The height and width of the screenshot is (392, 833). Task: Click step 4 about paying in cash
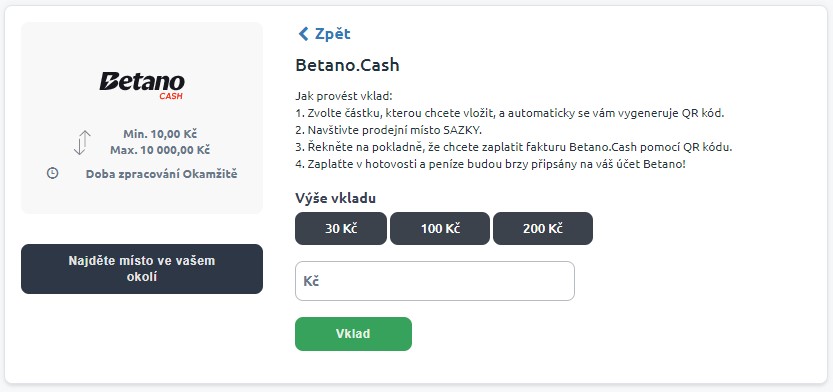pos(490,164)
